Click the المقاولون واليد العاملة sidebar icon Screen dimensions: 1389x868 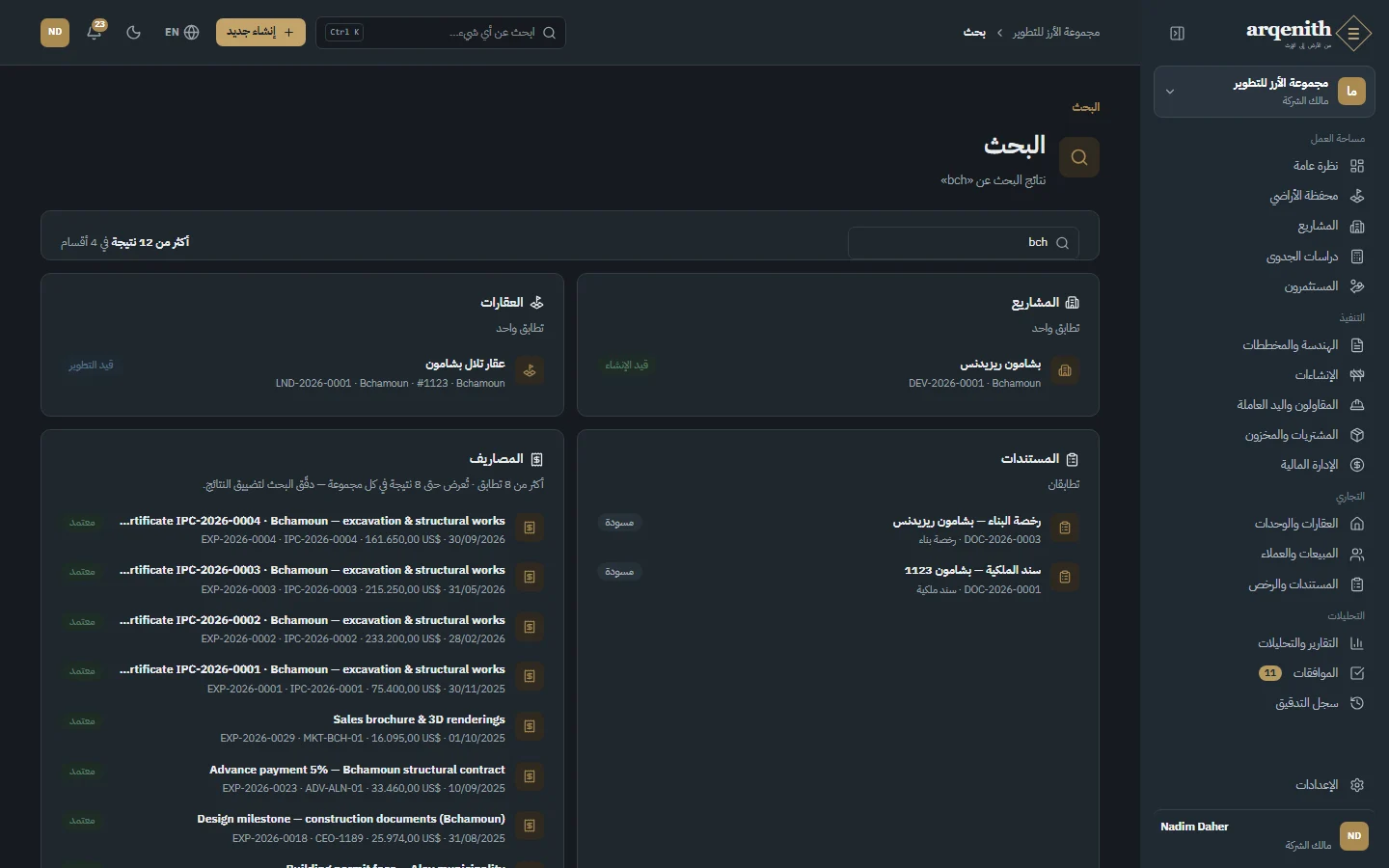coord(1357,405)
